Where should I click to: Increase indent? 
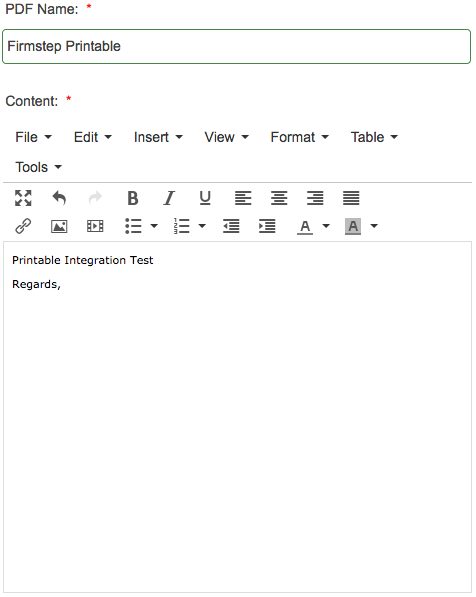click(x=267, y=226)
